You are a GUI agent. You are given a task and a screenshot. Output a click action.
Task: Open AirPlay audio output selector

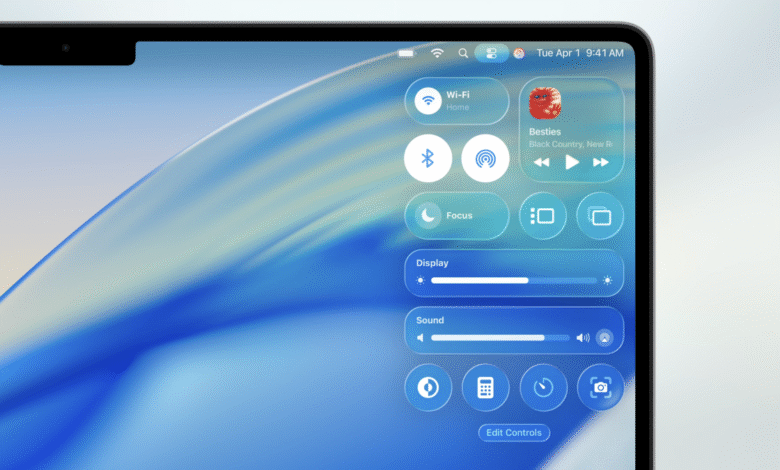pyautogui.click(x=605, y=338)
